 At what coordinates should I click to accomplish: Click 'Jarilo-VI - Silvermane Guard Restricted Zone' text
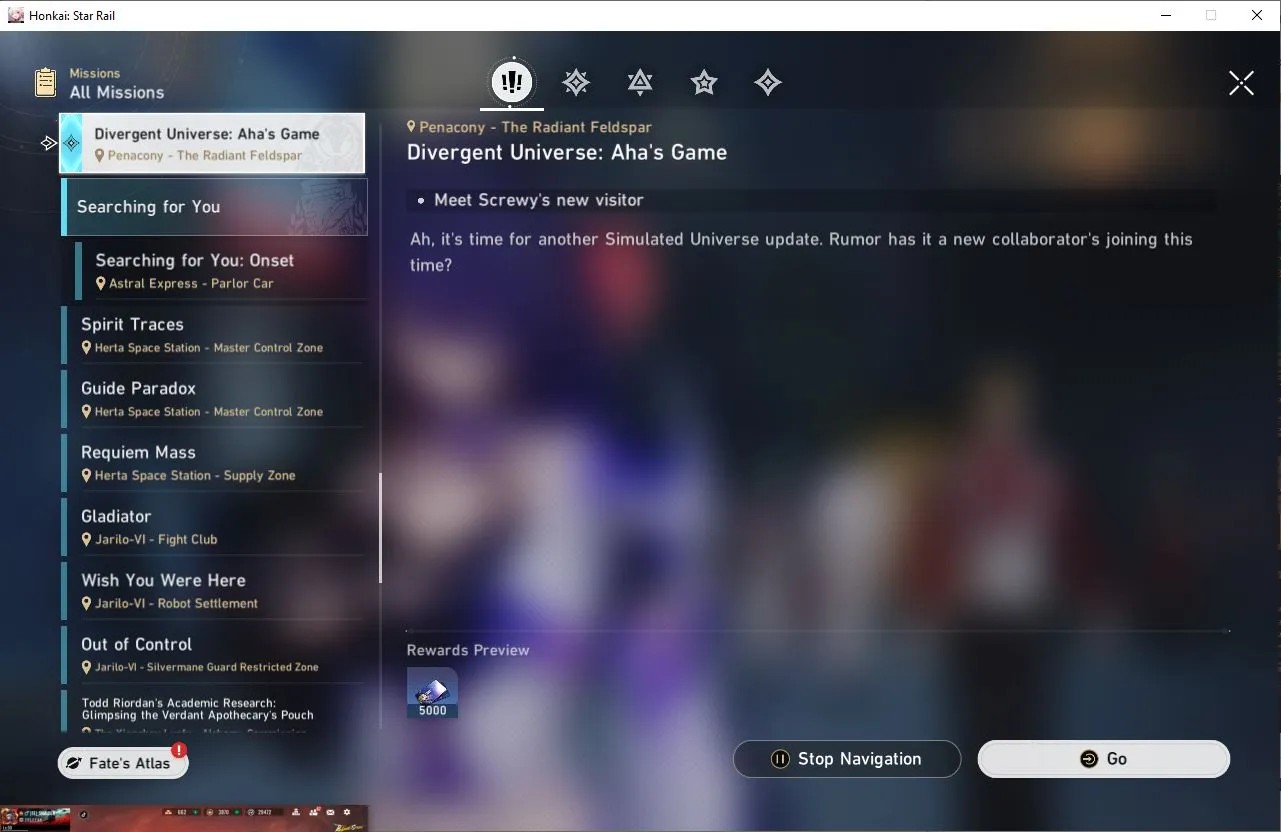tap(207, 667)
